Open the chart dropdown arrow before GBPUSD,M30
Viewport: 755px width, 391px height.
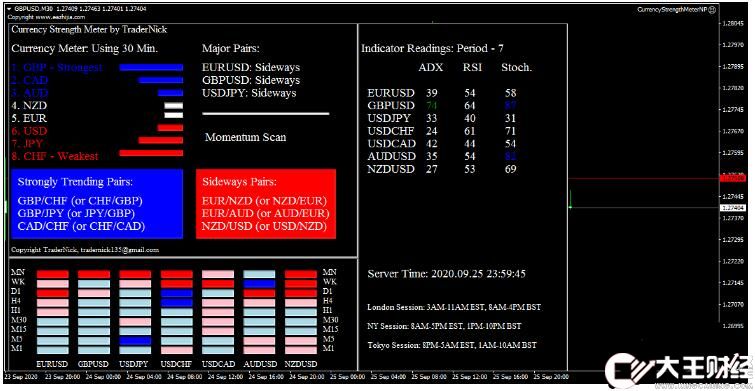pos(9,9)
